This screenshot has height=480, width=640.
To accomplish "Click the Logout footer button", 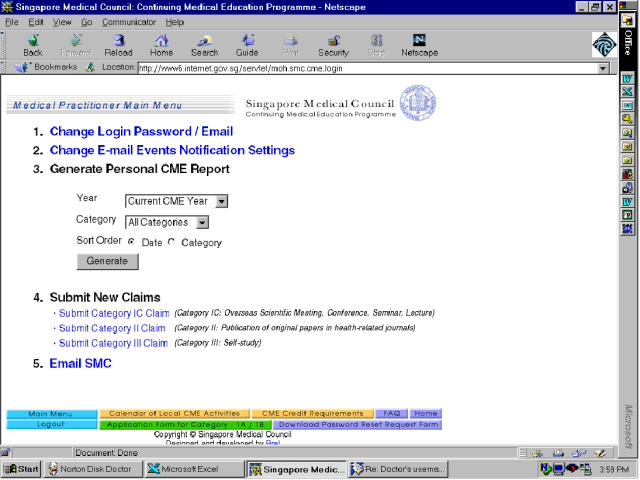I will [52, 424].
